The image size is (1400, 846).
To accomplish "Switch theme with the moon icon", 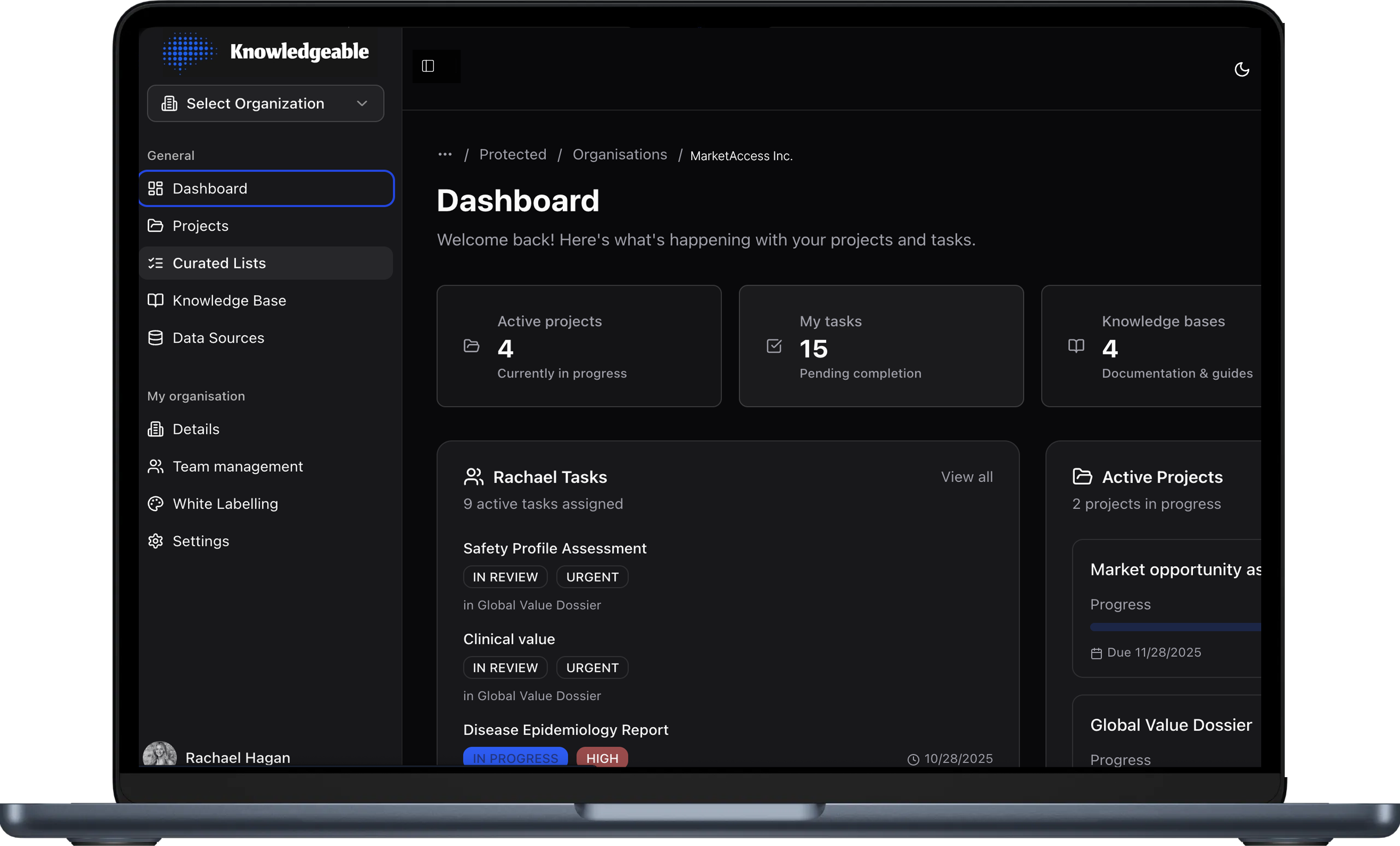I will [1242, 69].
